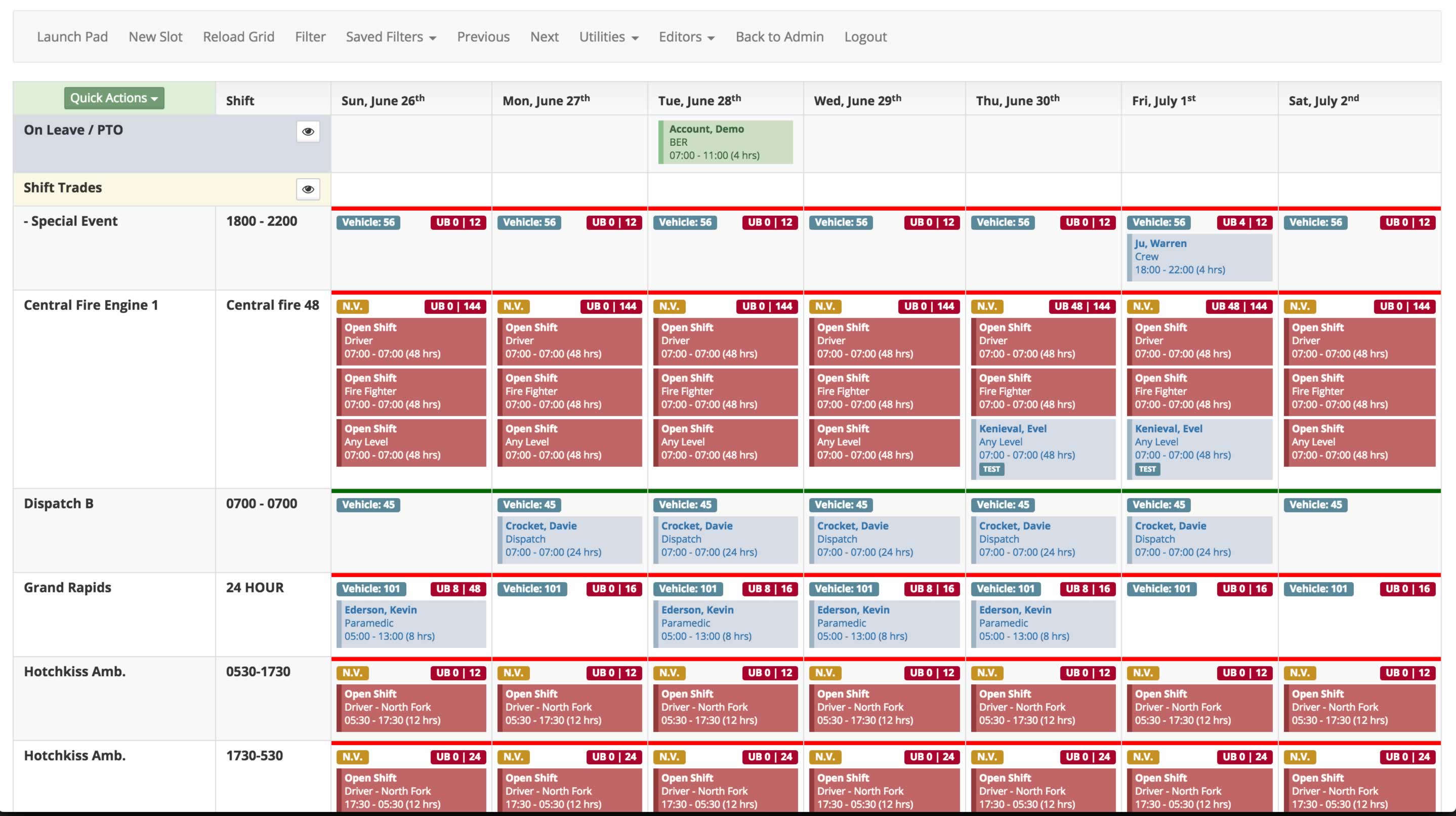Click Vehicle: 101 badge on Saturday
The width and height of the screenshot is (1456, 816).
tap(1318, 589)
